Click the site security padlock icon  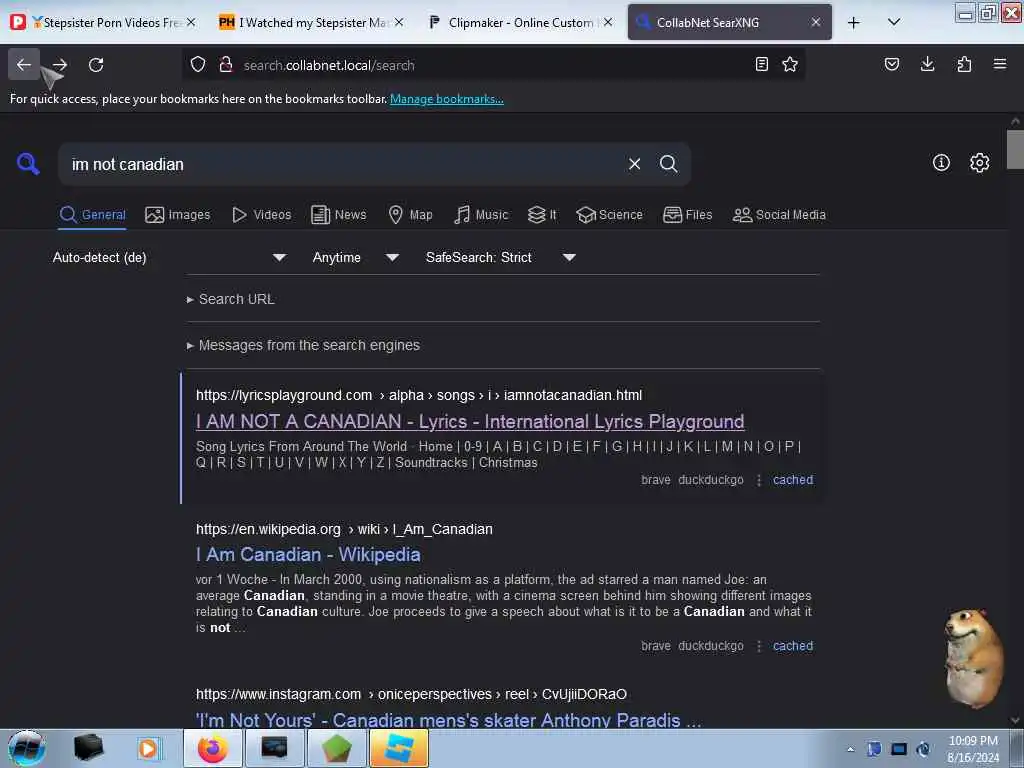click(226, 65)
